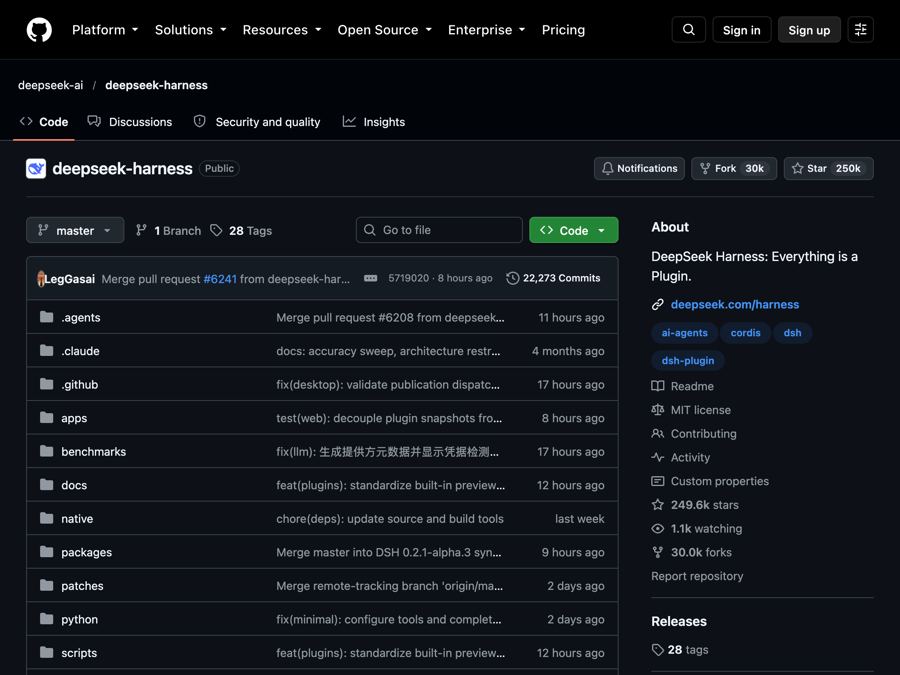
Task: Click the link icon beside deepseek.com/harness
Action: [x=658, y=305]
